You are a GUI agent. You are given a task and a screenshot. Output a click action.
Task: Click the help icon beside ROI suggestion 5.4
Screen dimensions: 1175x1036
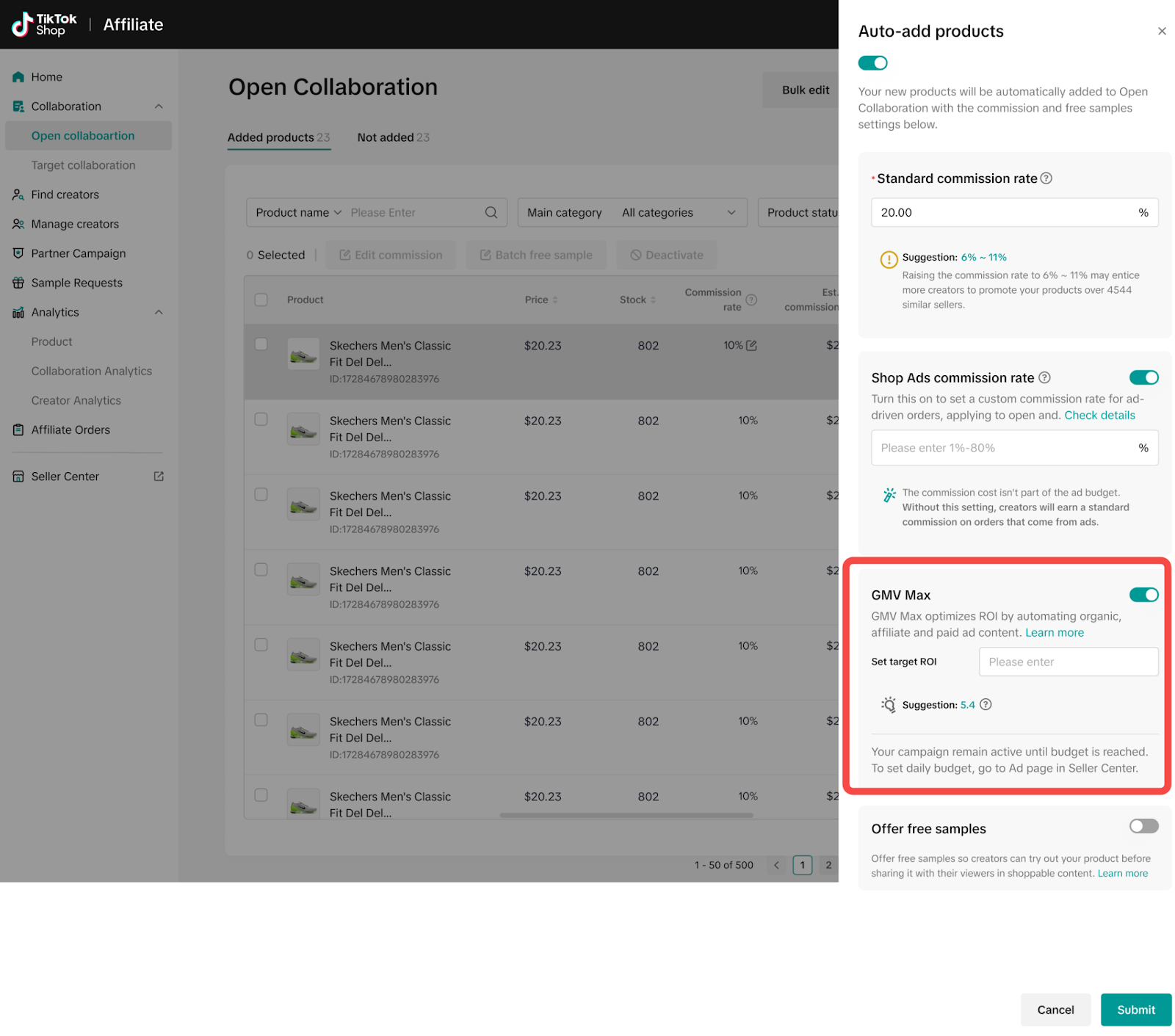pyautogui.click(x=986, y=704)
